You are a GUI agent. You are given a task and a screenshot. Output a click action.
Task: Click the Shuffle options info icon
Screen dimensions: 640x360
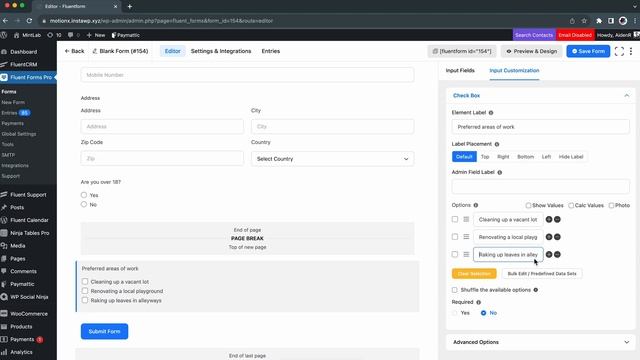[536, 290]
